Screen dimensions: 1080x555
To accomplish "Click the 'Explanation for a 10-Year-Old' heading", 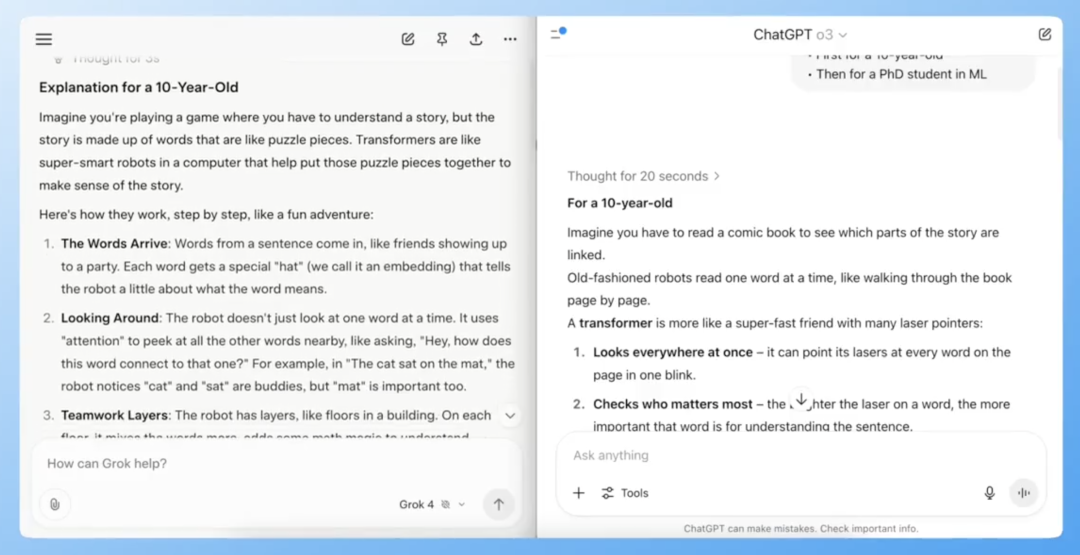I will (x=138, y=87).
